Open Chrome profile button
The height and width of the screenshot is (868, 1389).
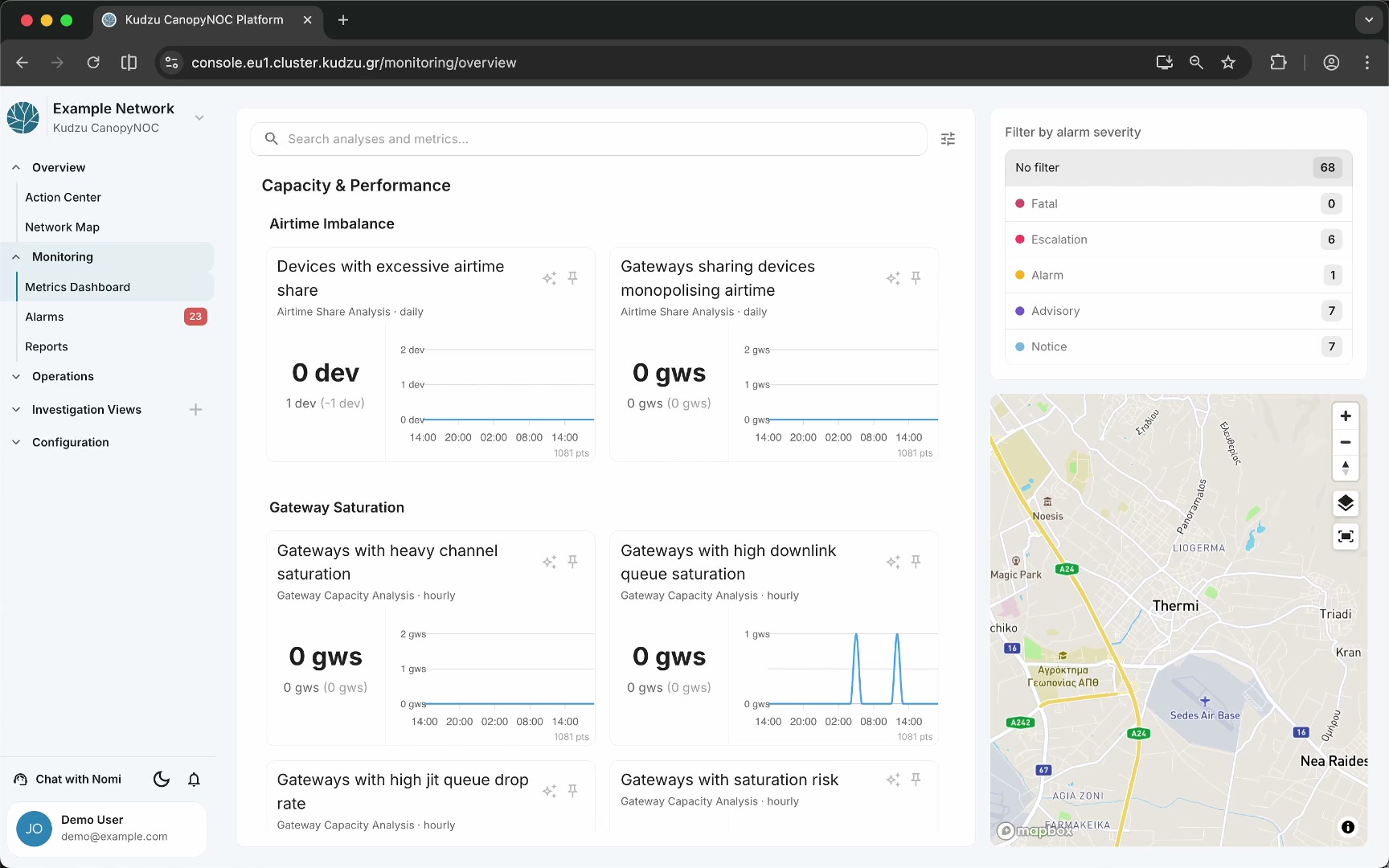(1331, 63)
